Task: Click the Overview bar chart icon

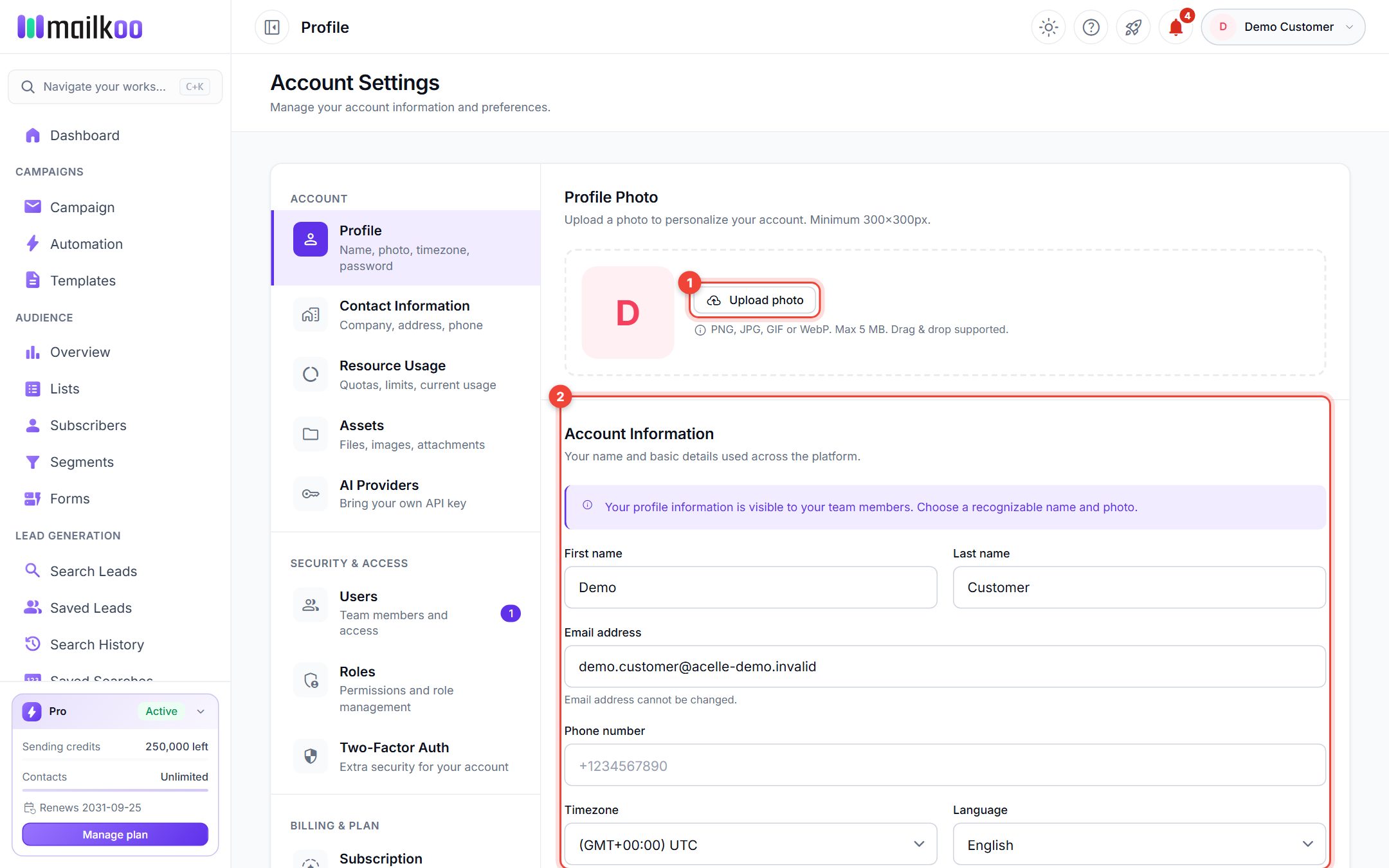Action: pyautogui.click(x=32, y=352)
